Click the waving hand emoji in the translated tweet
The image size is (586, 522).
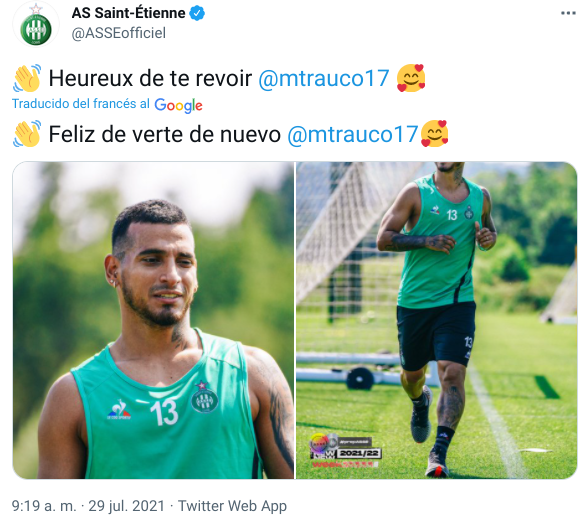coord(27,134)
